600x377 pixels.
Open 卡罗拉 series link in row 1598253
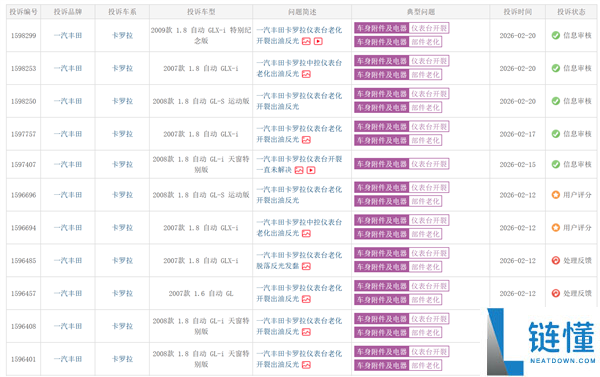(x=122, y=69)
